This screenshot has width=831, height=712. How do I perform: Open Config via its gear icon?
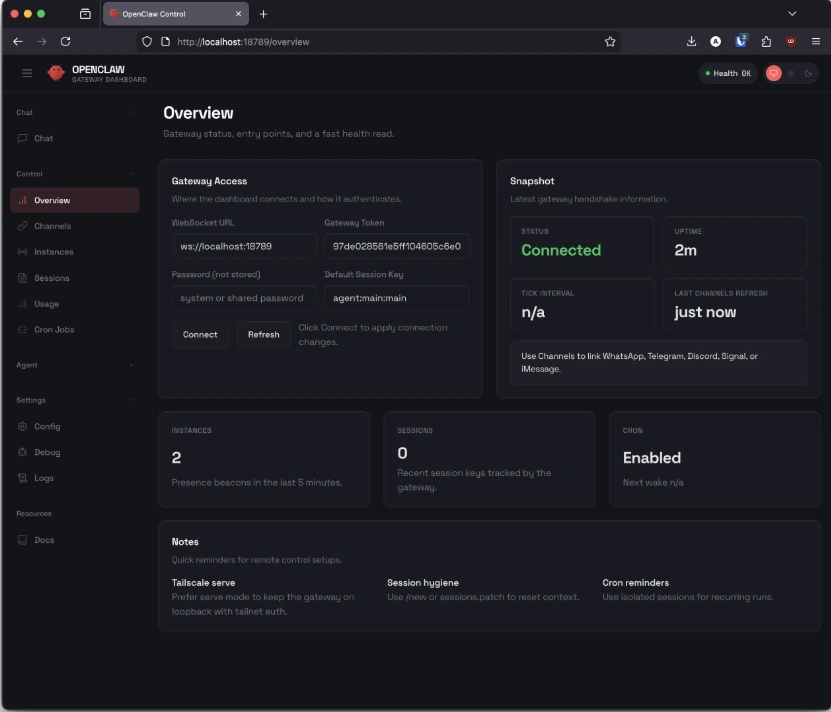(x=22, y=426)
